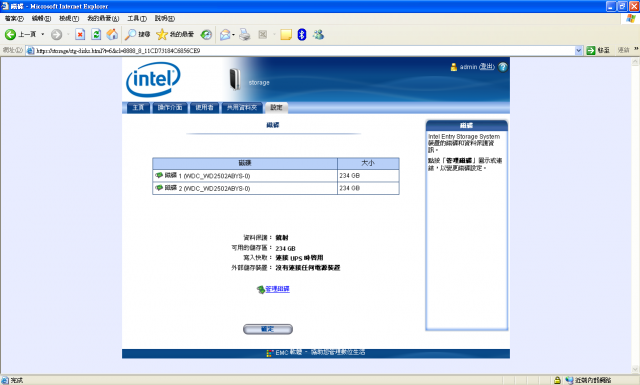Click the Intel logo
The width and height of the screenshot is (640, 385).
(x=153, y=79)
